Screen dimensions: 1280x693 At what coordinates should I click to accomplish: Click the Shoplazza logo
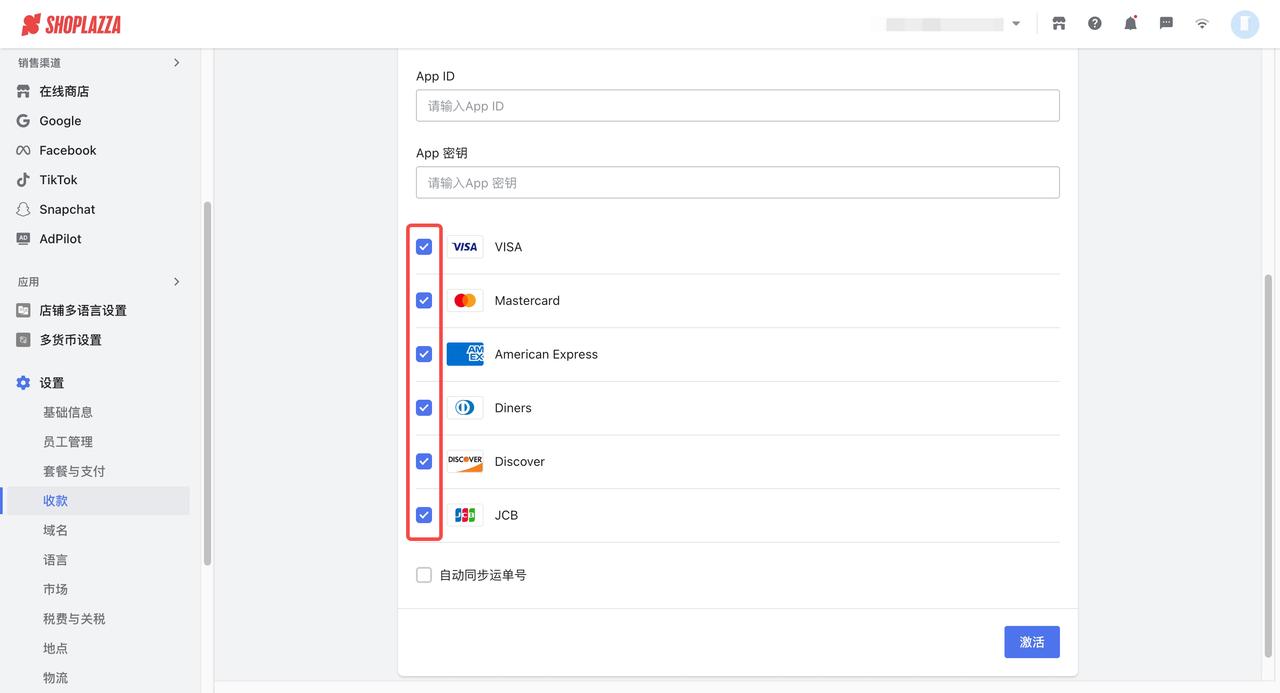(71, 24)
